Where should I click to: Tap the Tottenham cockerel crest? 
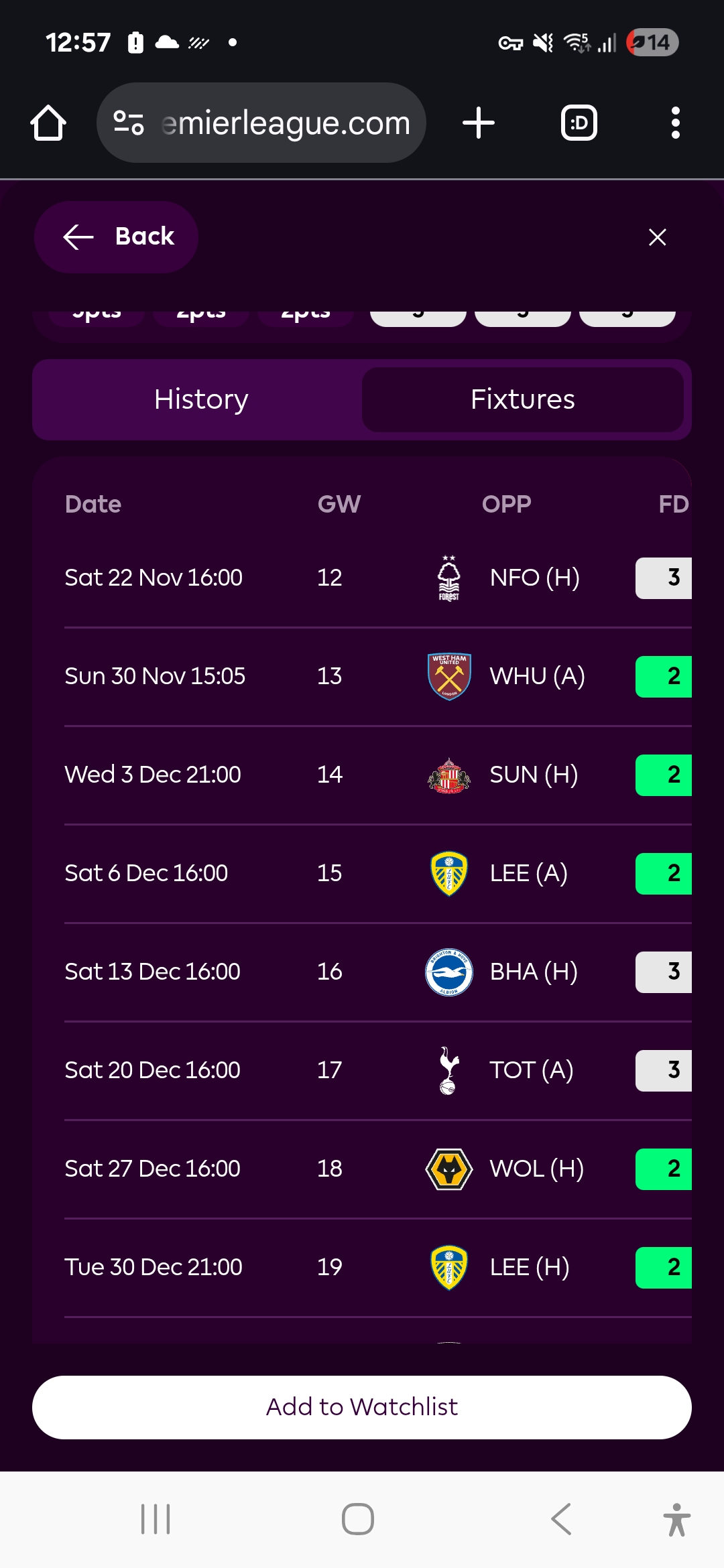pos(448,1070)
